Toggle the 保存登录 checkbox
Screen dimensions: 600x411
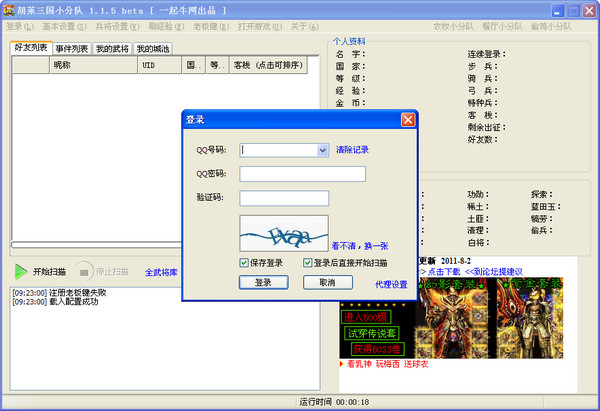(x=245, y=263)
